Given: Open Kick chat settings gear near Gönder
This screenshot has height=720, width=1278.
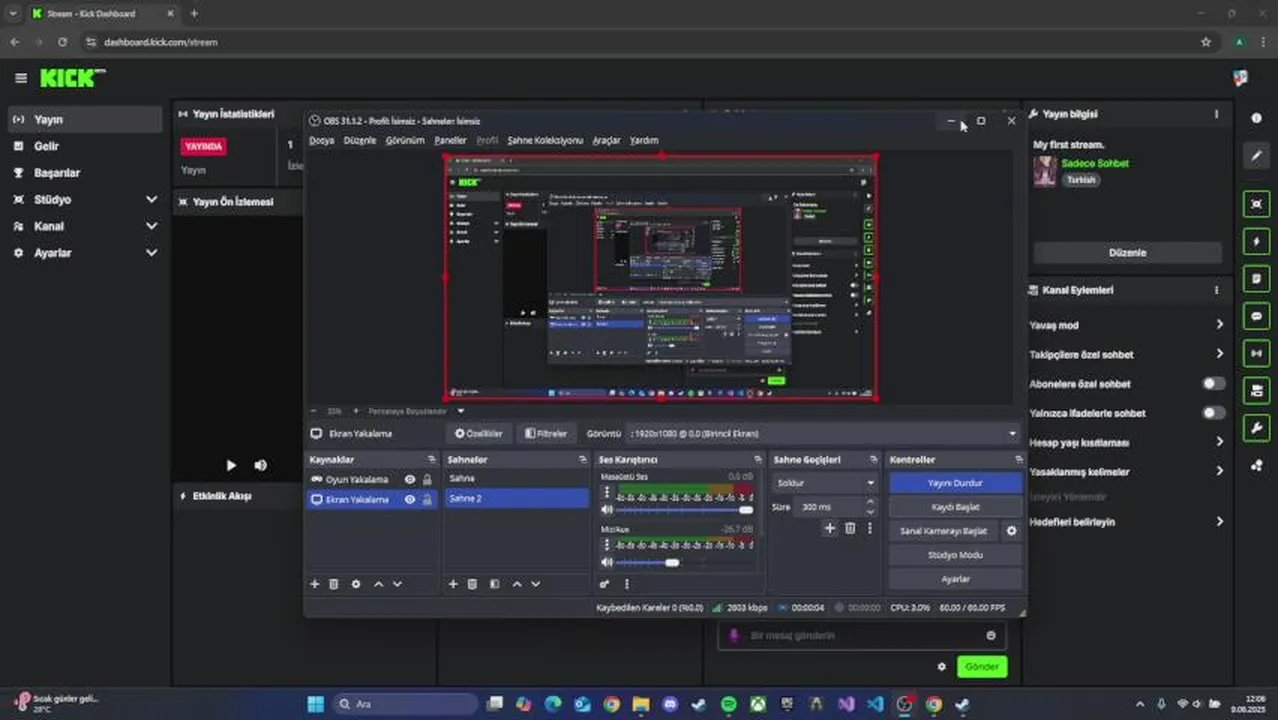Looking at the screenshot, I should (941, 666).
